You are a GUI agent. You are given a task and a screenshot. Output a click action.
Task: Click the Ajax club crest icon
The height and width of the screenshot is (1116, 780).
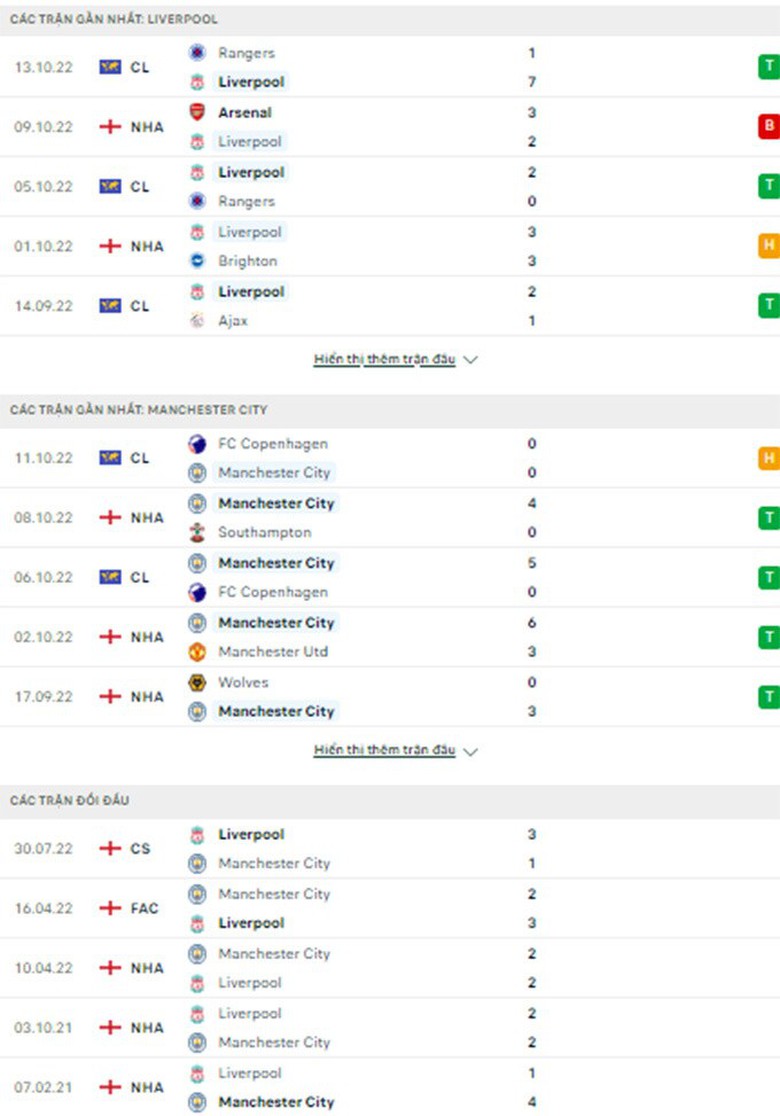[x=197, y=321]
